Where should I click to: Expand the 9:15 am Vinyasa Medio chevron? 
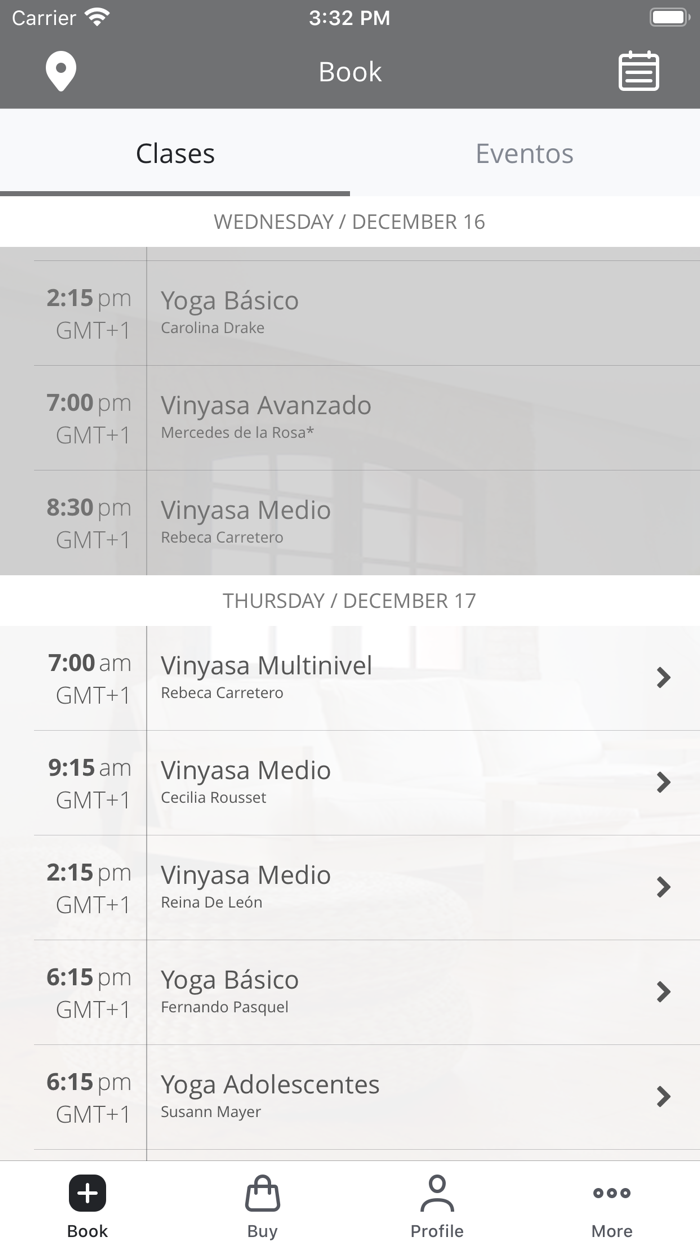[x=663, y=783]
